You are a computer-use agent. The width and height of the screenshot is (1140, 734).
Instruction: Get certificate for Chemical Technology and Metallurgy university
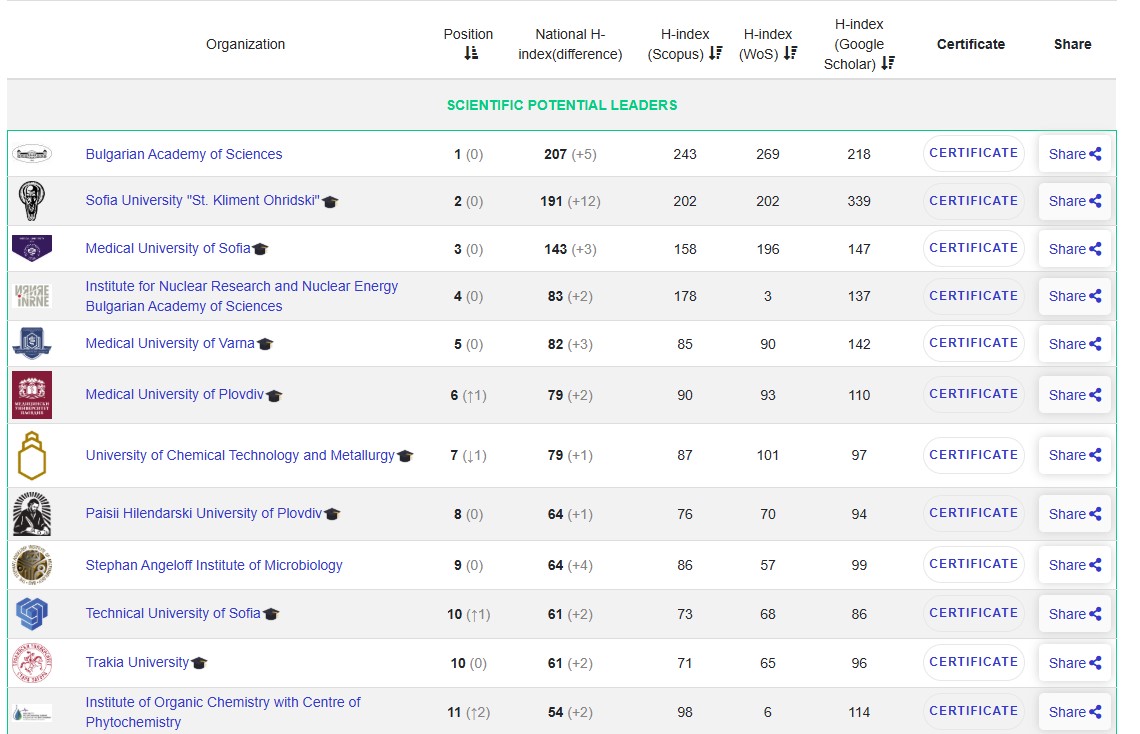click(974, 455)
